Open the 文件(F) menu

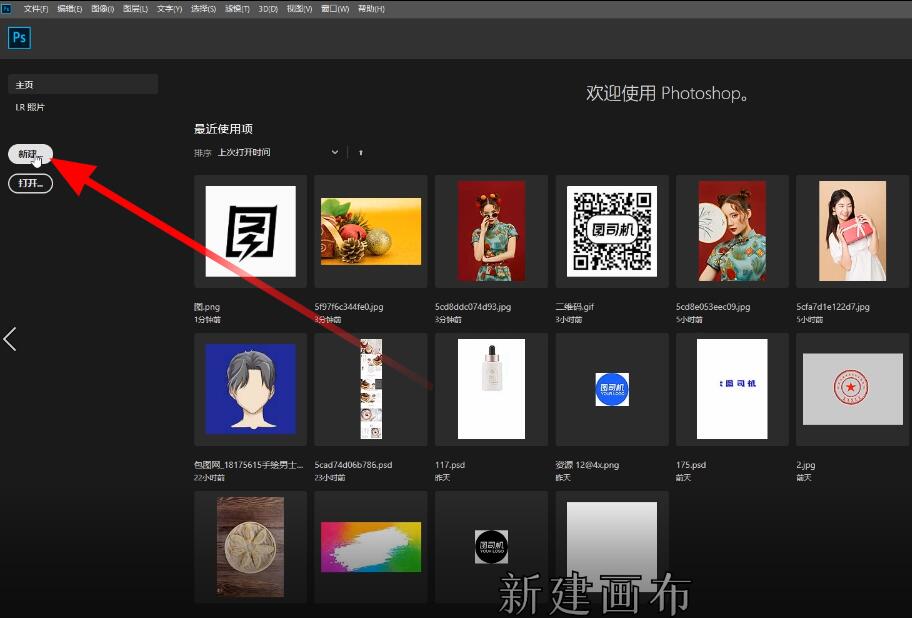point(35,9)
